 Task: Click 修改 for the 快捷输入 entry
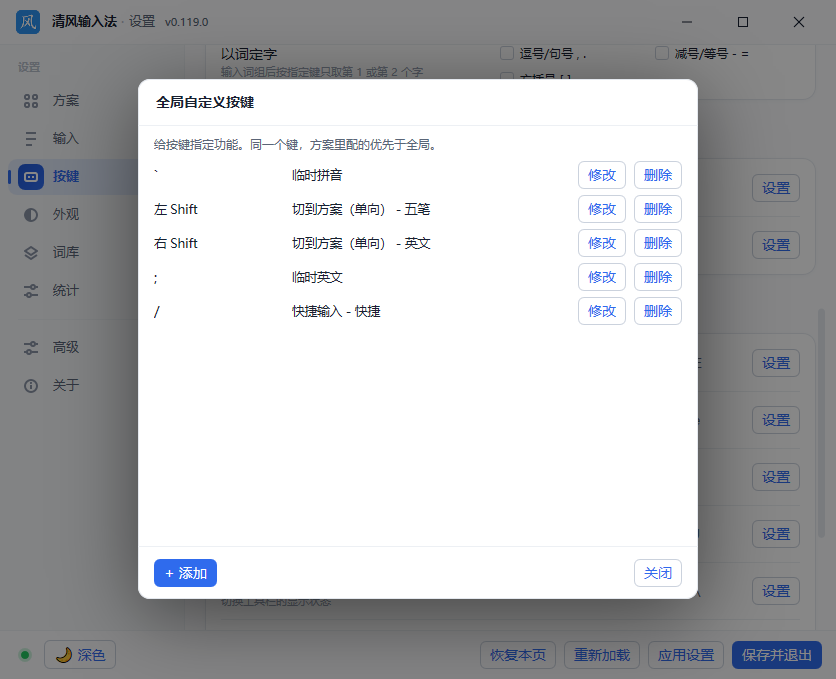click(x=601, y=311)
